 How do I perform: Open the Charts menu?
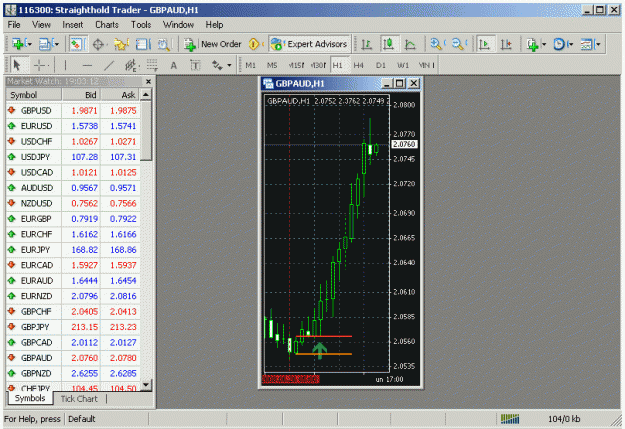tap(107, 25)
